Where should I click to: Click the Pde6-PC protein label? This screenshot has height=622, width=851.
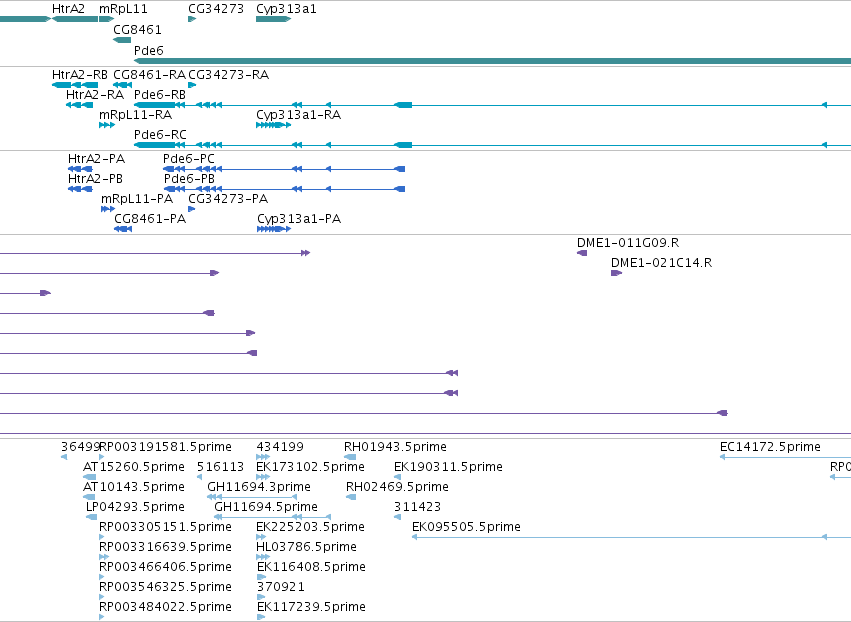tap(189, 158)
